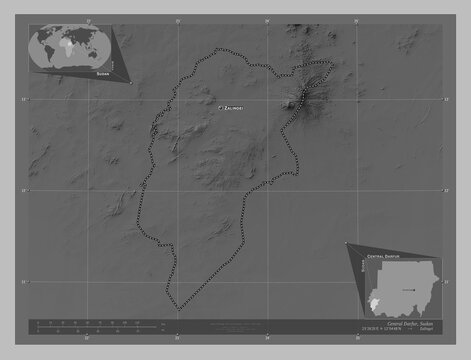Viewport: 471px width, 360px height.
Task: Click the Zalingei city marker circle
Action: pos(220,108)
